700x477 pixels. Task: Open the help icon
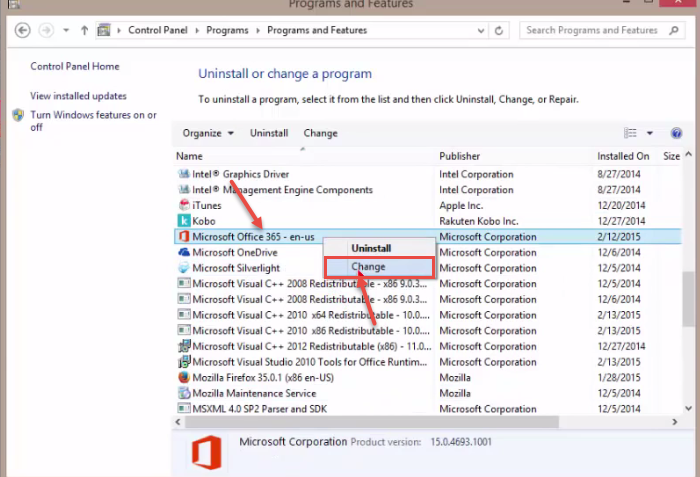pos(676,133)
